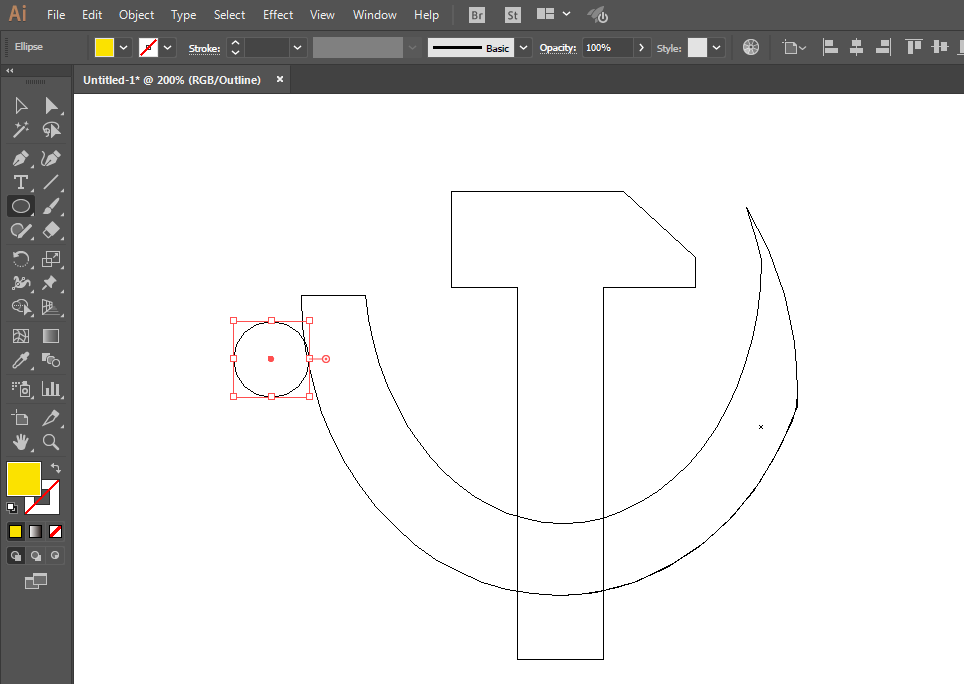Viewport: 964px width, 684px height.
Task: Choose the Symbol Sprayer tool
Action: click(21, 389)
